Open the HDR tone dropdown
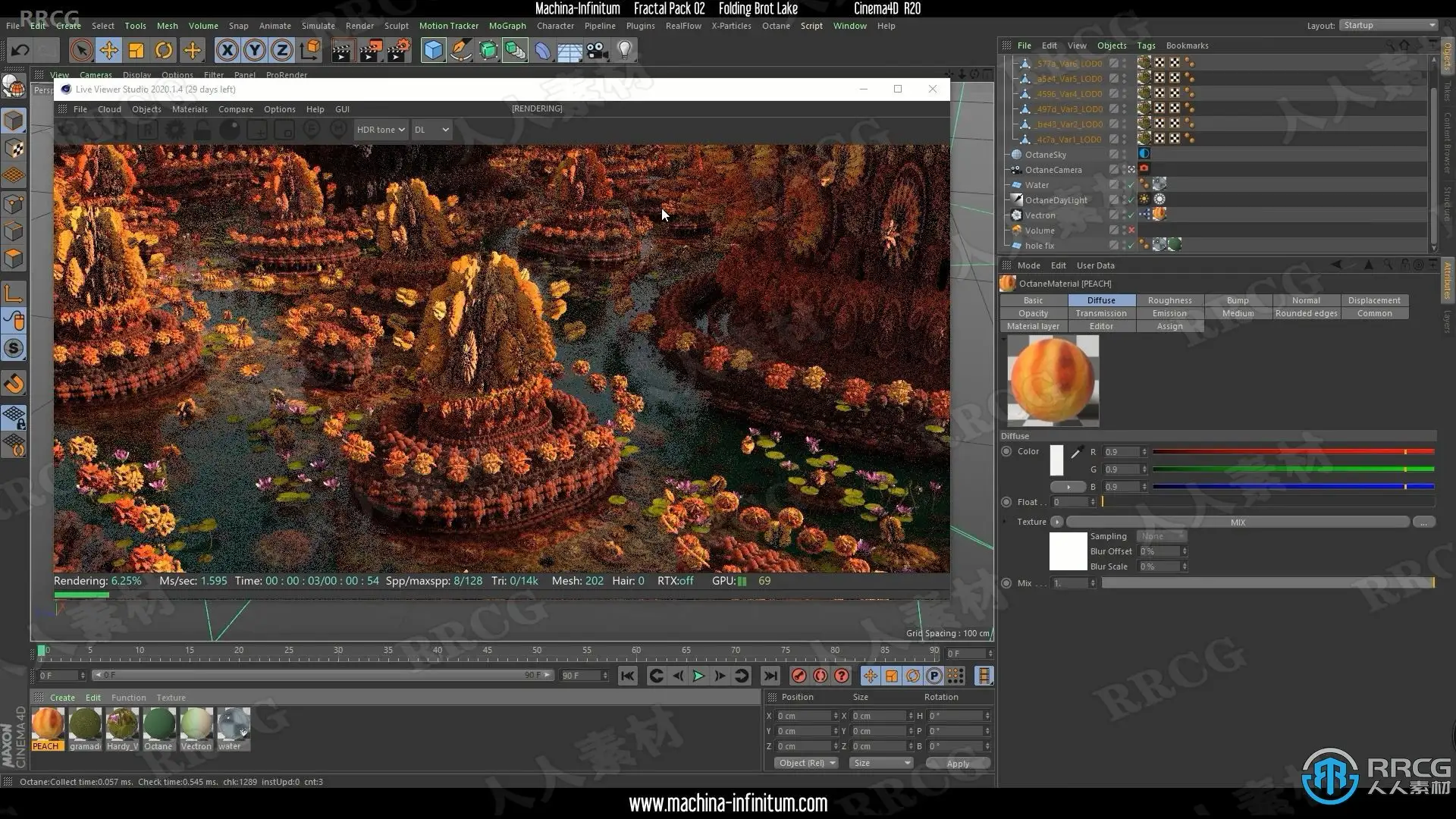 pos(381,130)
